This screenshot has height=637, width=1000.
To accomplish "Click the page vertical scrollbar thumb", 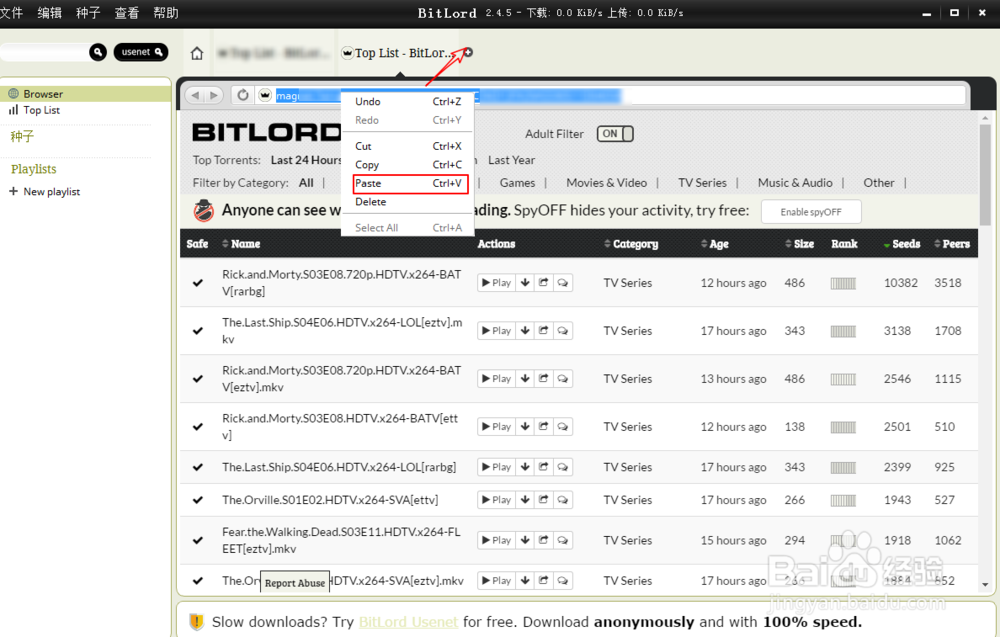I will (x=985, y=175).
